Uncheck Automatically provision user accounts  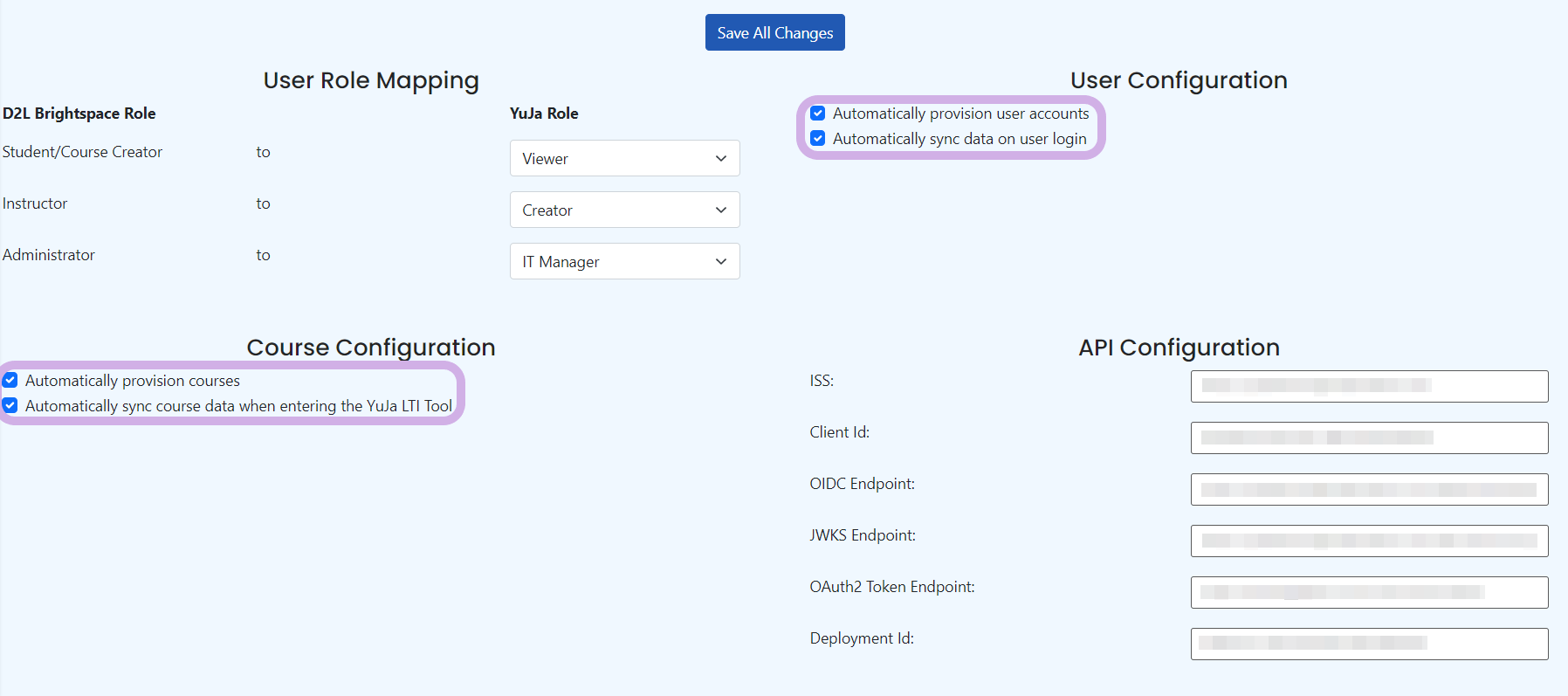pos(818,114)
